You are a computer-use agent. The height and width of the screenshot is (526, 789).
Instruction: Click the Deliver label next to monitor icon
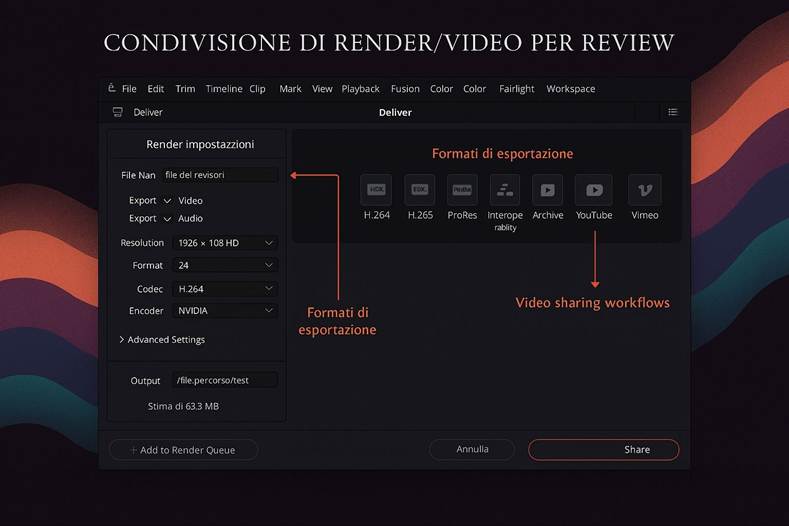pos(148,112)
